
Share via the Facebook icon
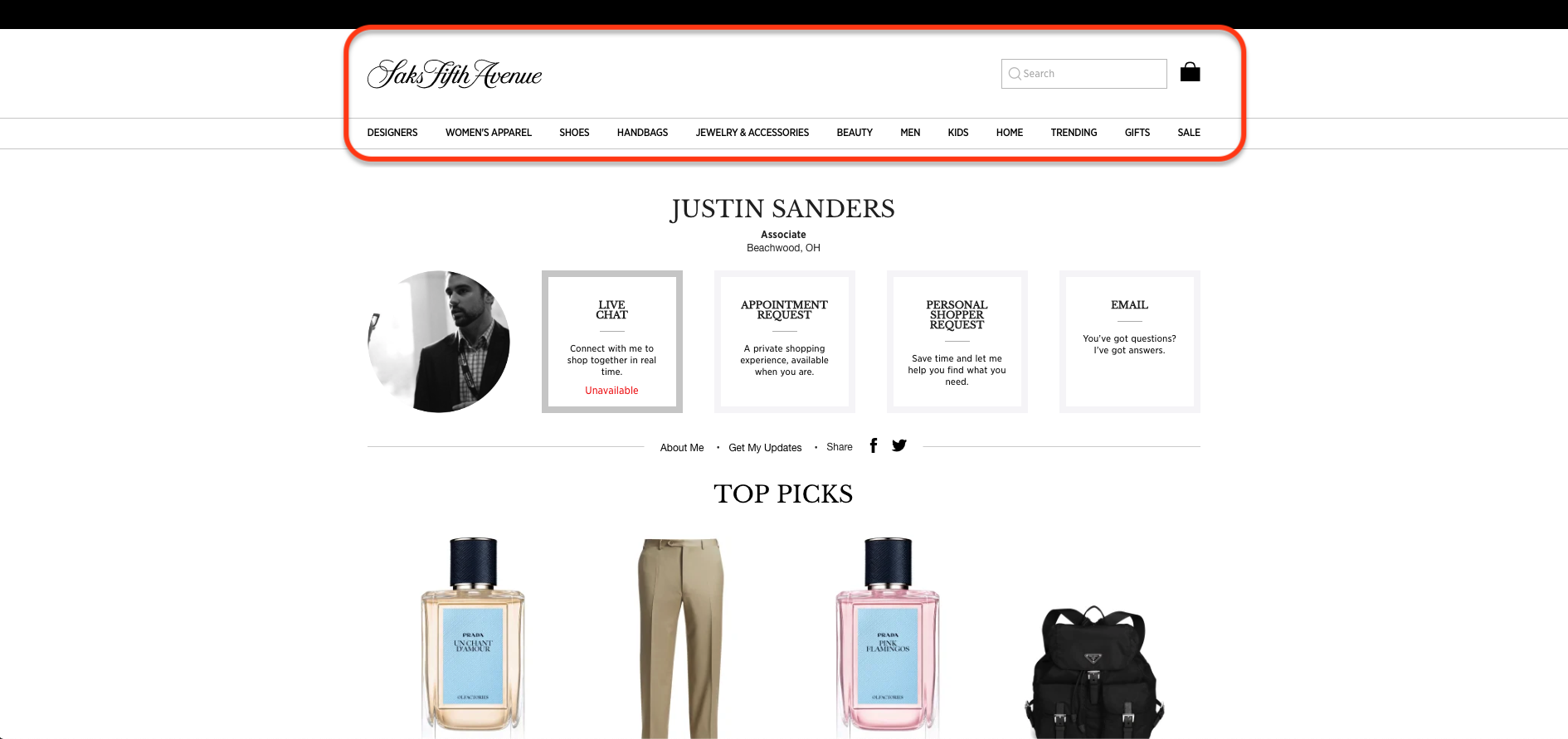point(873,445)
